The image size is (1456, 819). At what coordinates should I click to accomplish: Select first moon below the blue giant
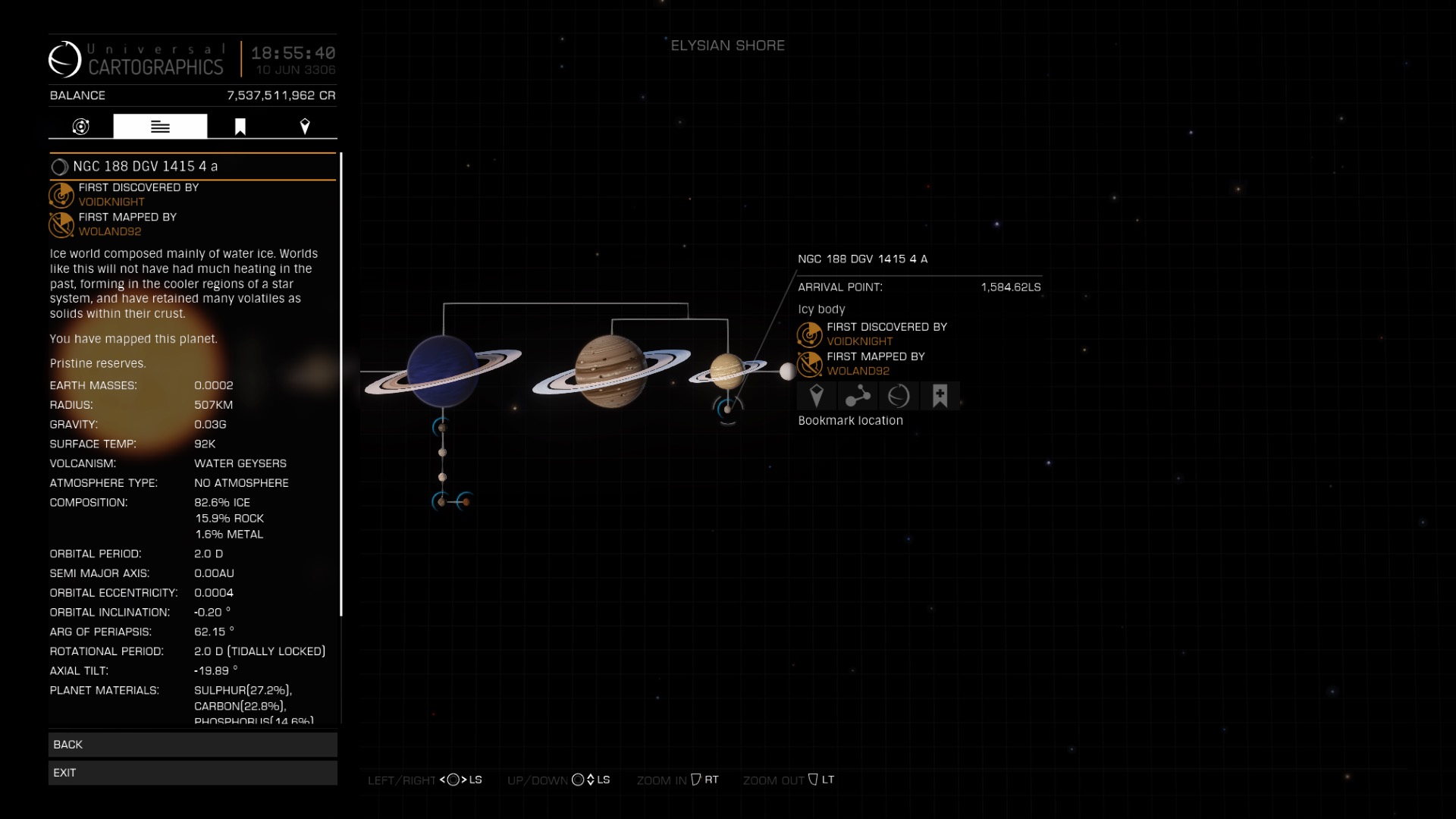coord(442,428)
